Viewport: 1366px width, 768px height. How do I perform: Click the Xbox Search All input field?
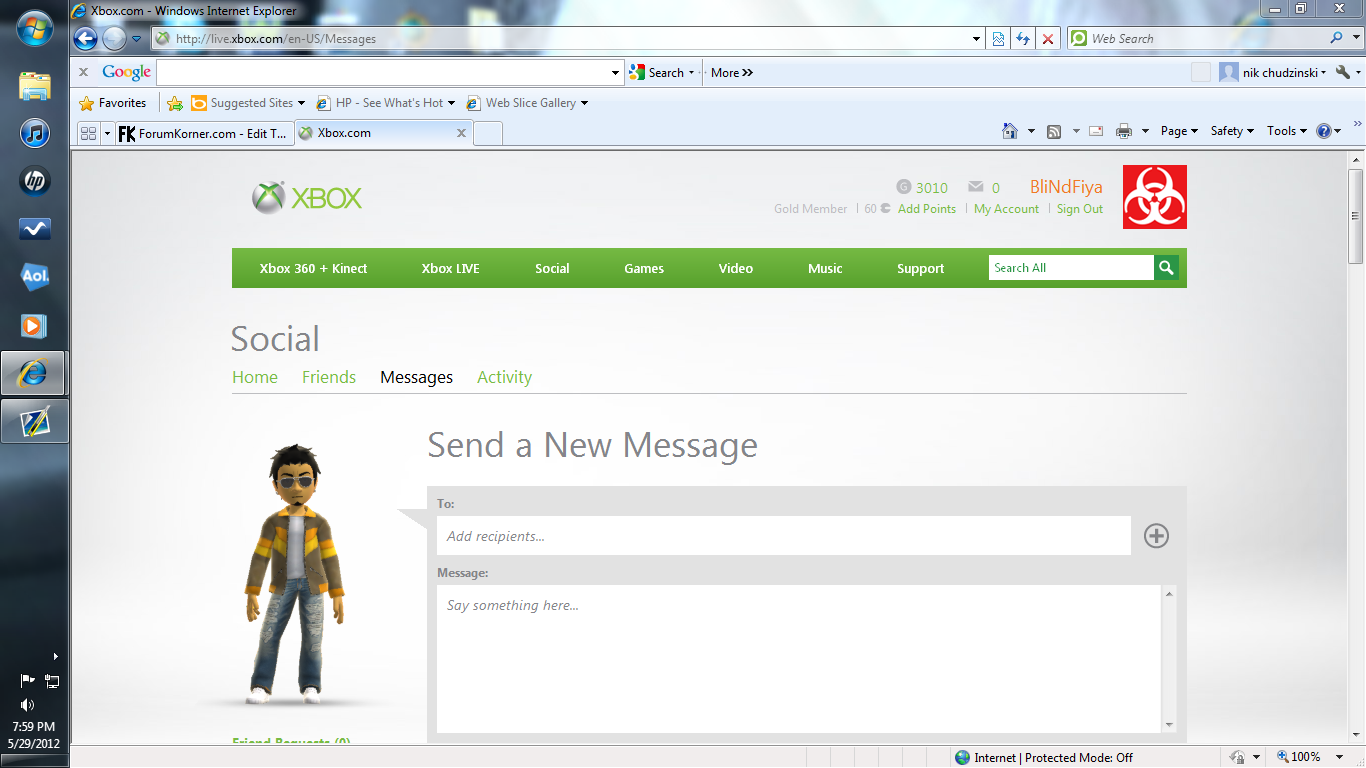point(1071,268)
